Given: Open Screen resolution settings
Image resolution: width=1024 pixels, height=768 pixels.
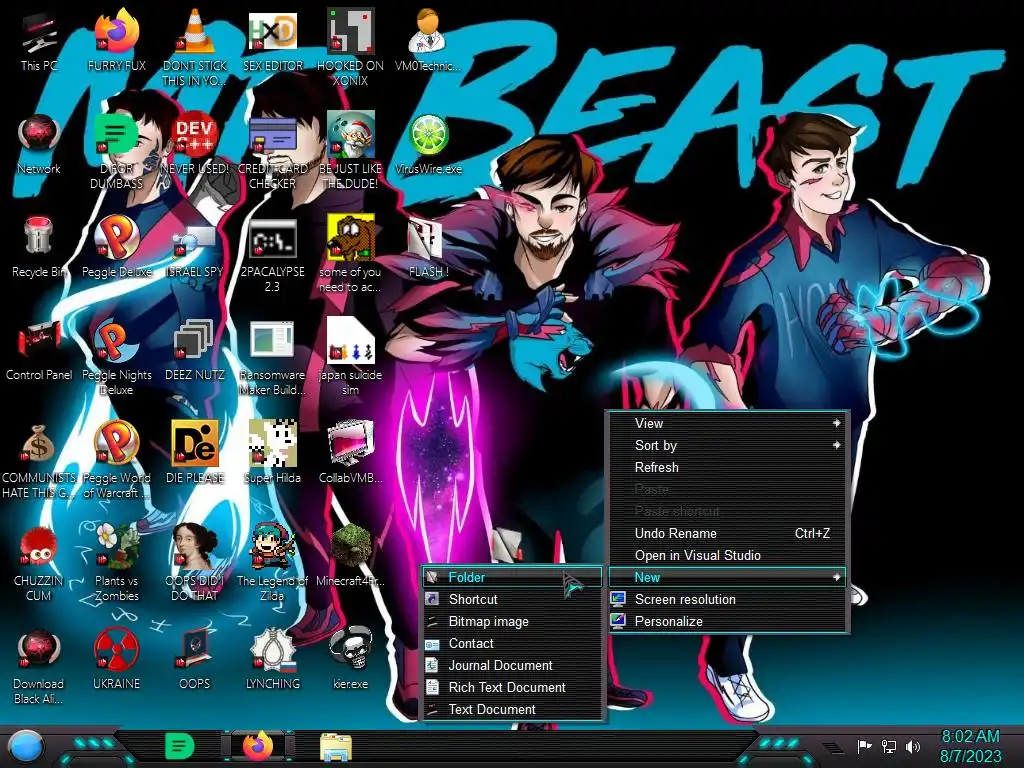Looking at the screenshot, I should point(729,600).
